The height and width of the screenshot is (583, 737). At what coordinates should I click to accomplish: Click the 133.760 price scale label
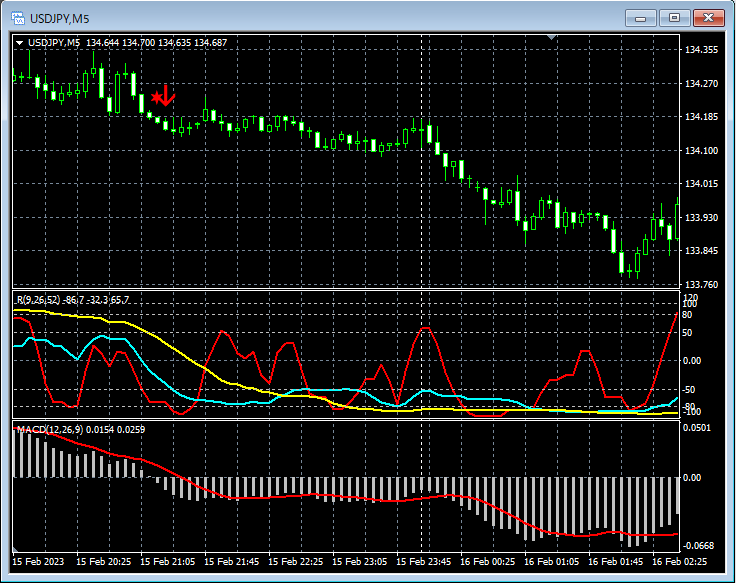tap(701, 284)
